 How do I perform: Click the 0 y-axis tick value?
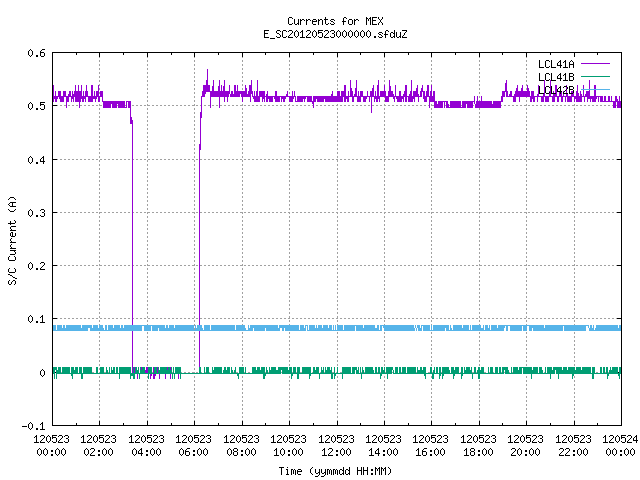tap(42, 373)
